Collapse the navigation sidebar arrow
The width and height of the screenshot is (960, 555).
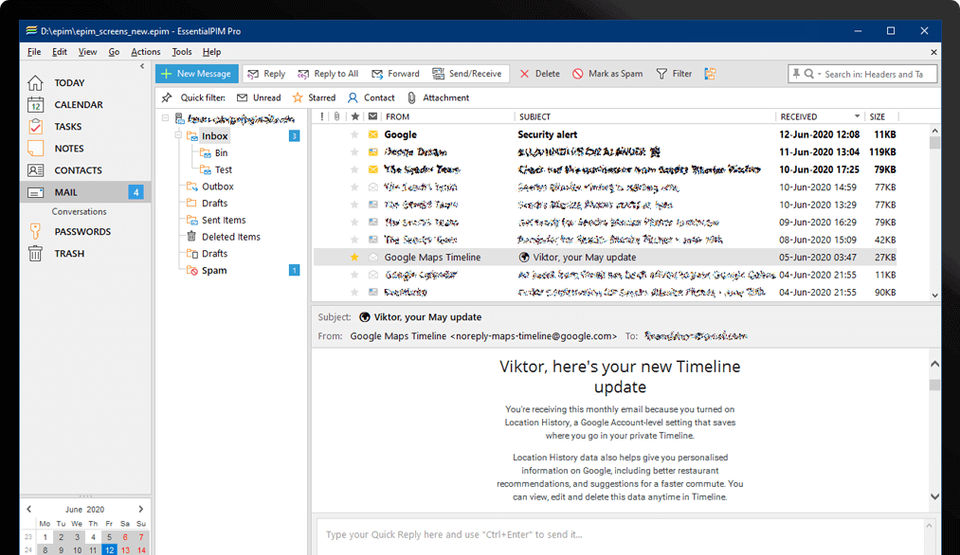142,66
